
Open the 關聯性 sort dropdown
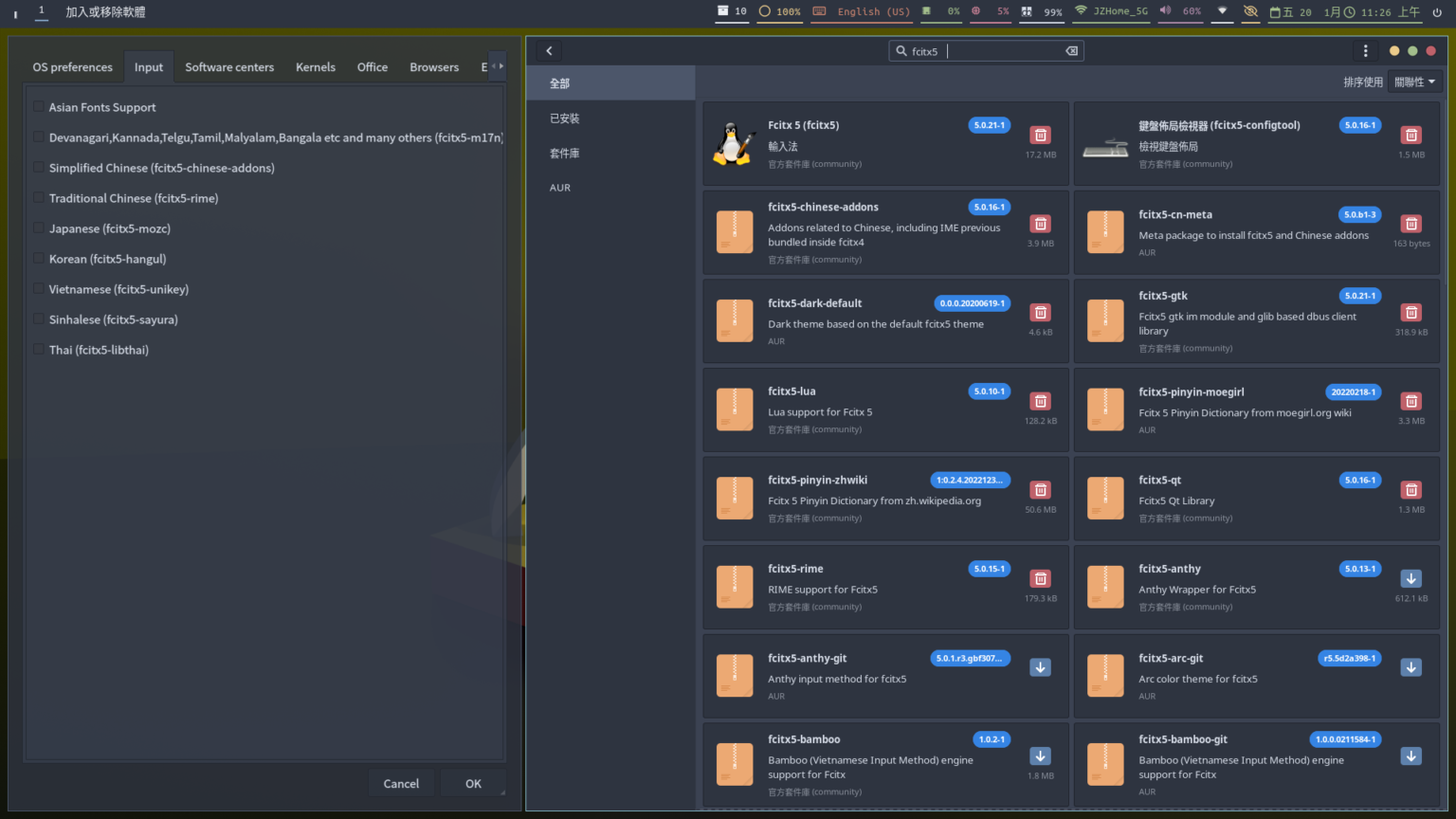point(1413,82)
